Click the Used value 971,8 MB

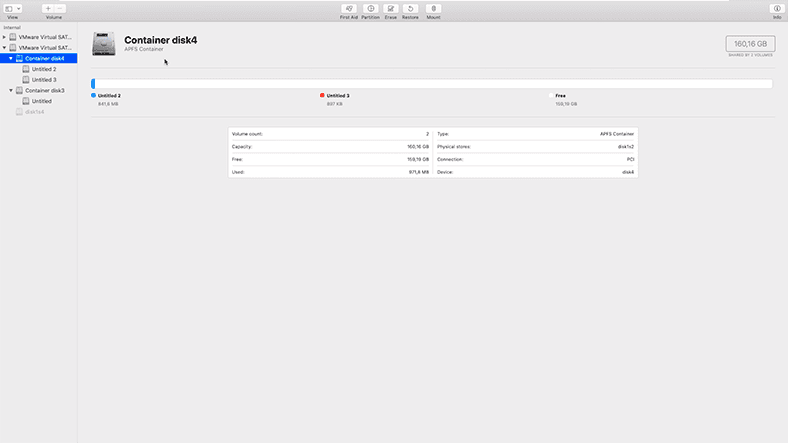(x=419, y=172)
